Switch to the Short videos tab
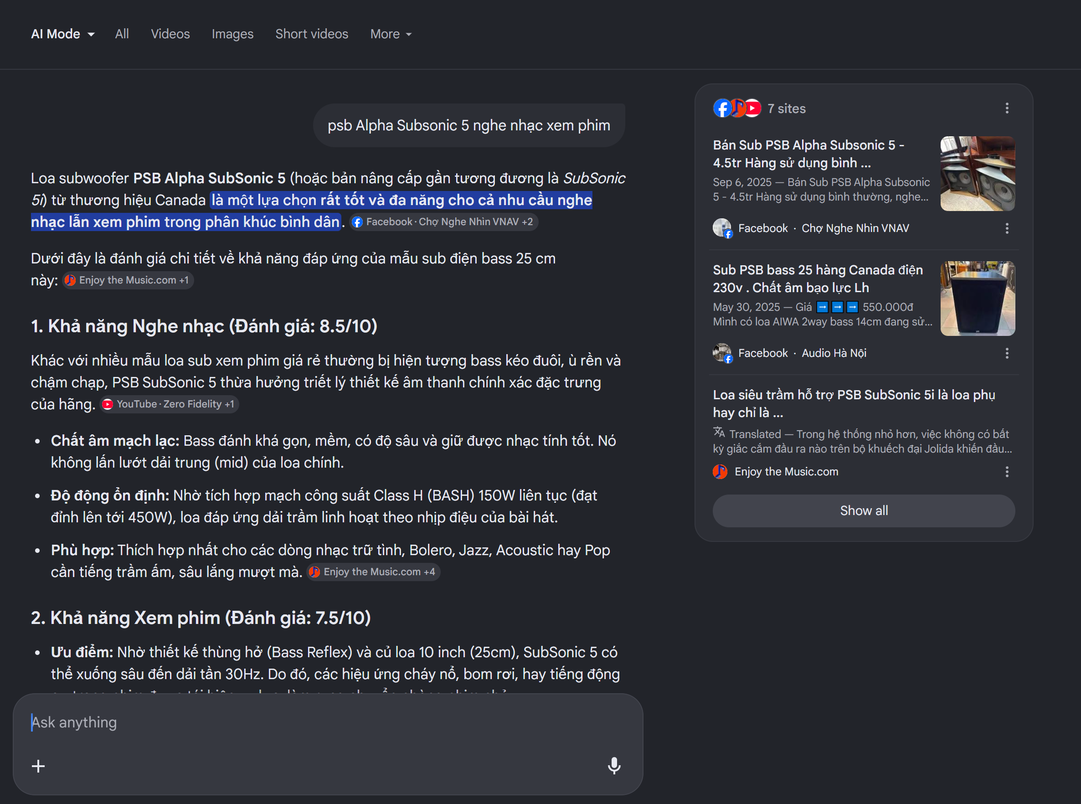The width and height of the screenshot is (1081, 804). tap(312, 34)
